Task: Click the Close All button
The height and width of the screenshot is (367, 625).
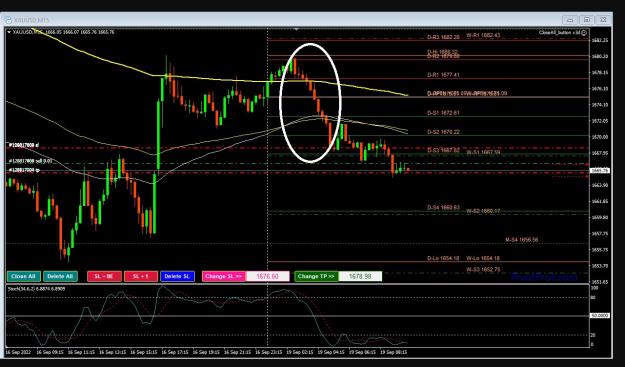Action: tap(24, 276)
